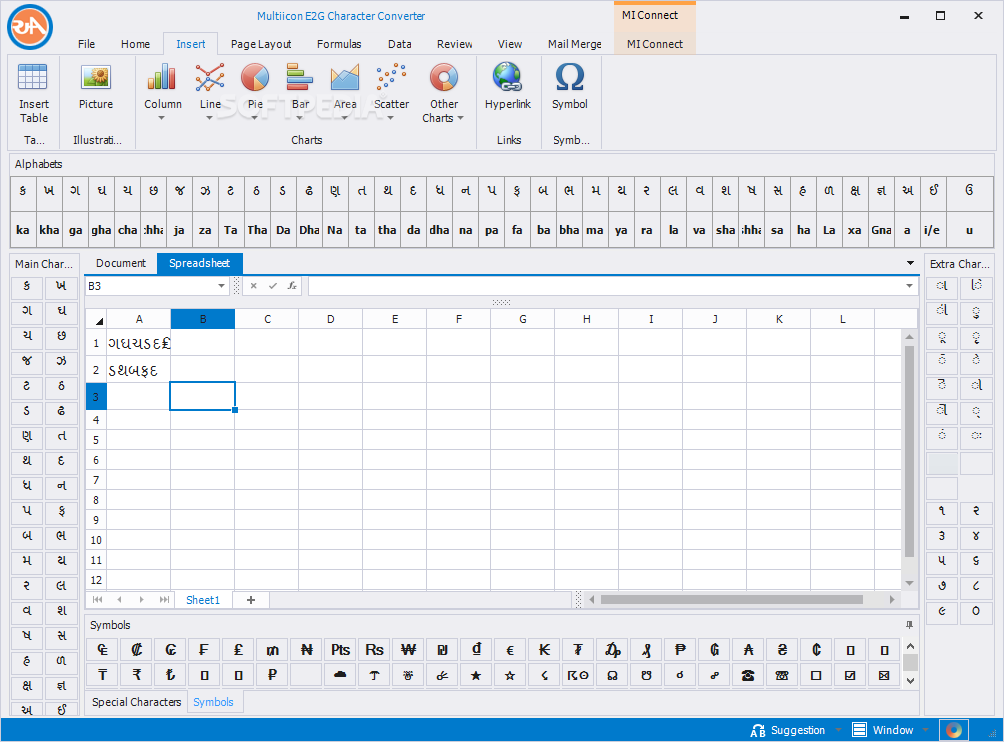Click the 'Gna' alphabet button
Screen dimensions: 1004x742
point(881,230)
